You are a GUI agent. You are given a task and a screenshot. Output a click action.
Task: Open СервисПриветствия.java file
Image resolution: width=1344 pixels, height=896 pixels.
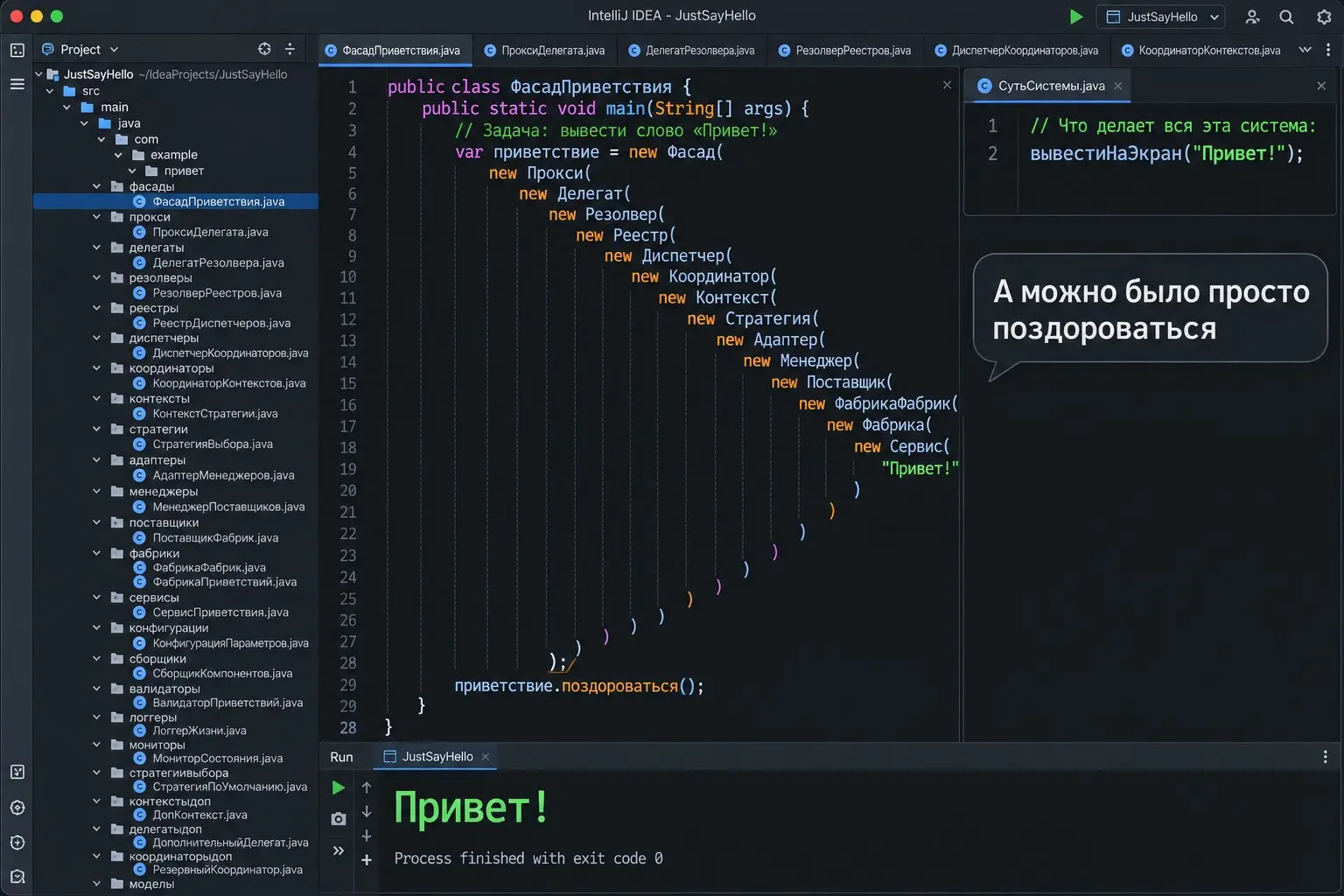click(220, 612)
